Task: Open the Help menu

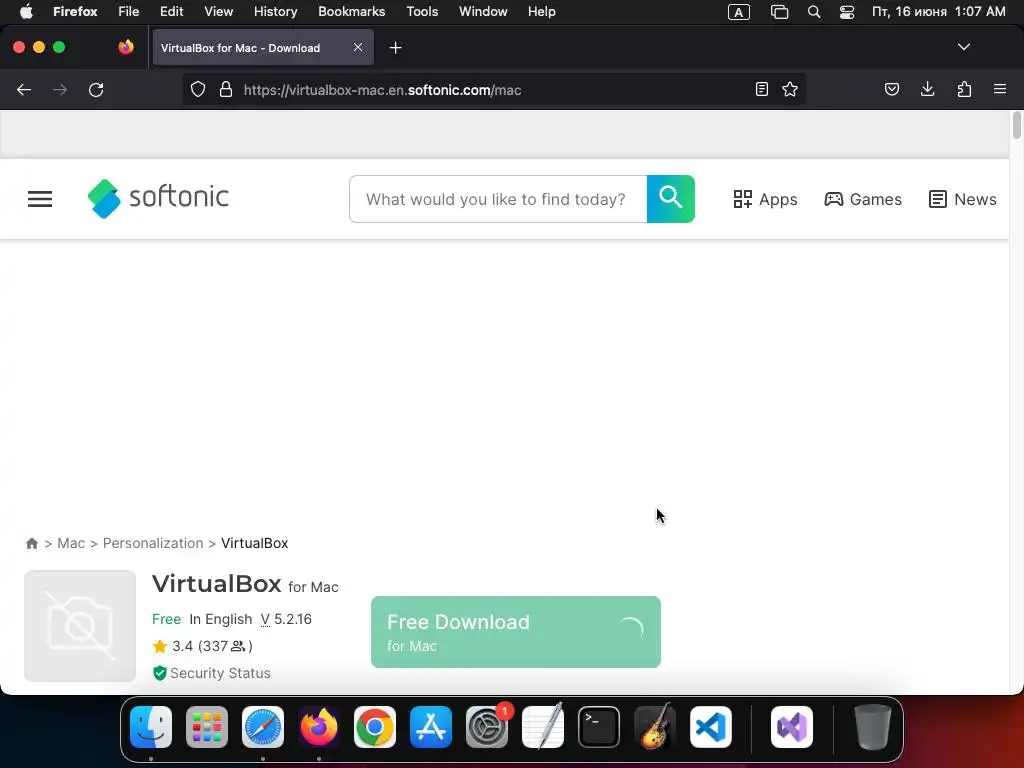Action: click(x=541, y=12)
